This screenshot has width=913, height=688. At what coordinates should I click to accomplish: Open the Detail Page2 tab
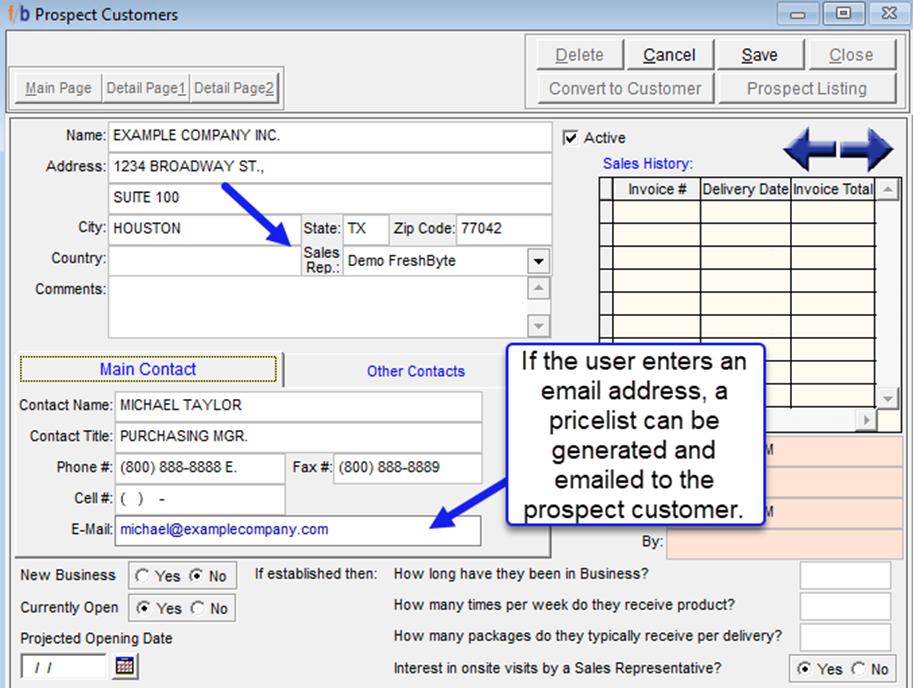pos(234,88)
